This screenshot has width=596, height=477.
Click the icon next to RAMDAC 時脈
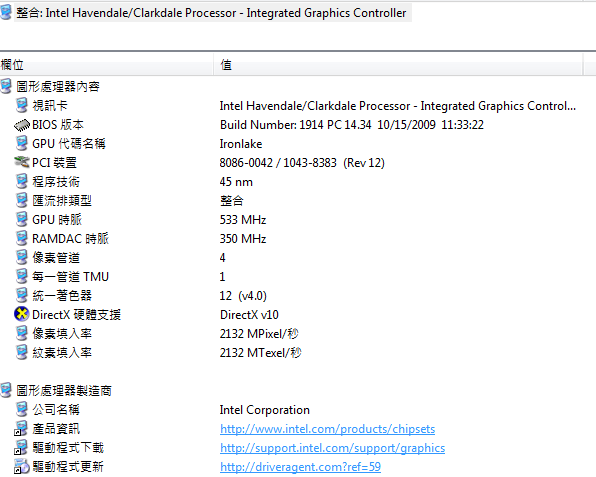[x=22, y=238]
